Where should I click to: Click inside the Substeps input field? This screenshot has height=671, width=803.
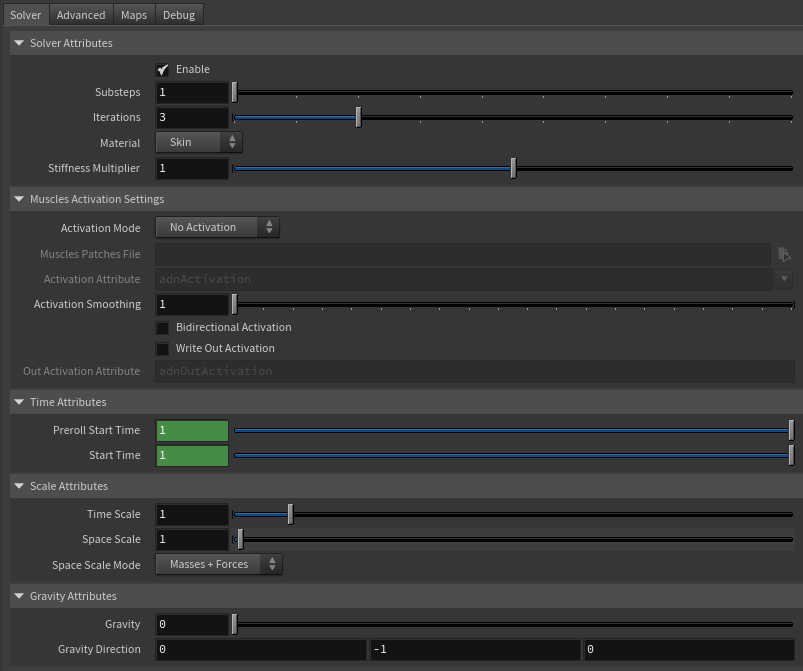pos(191,91)
